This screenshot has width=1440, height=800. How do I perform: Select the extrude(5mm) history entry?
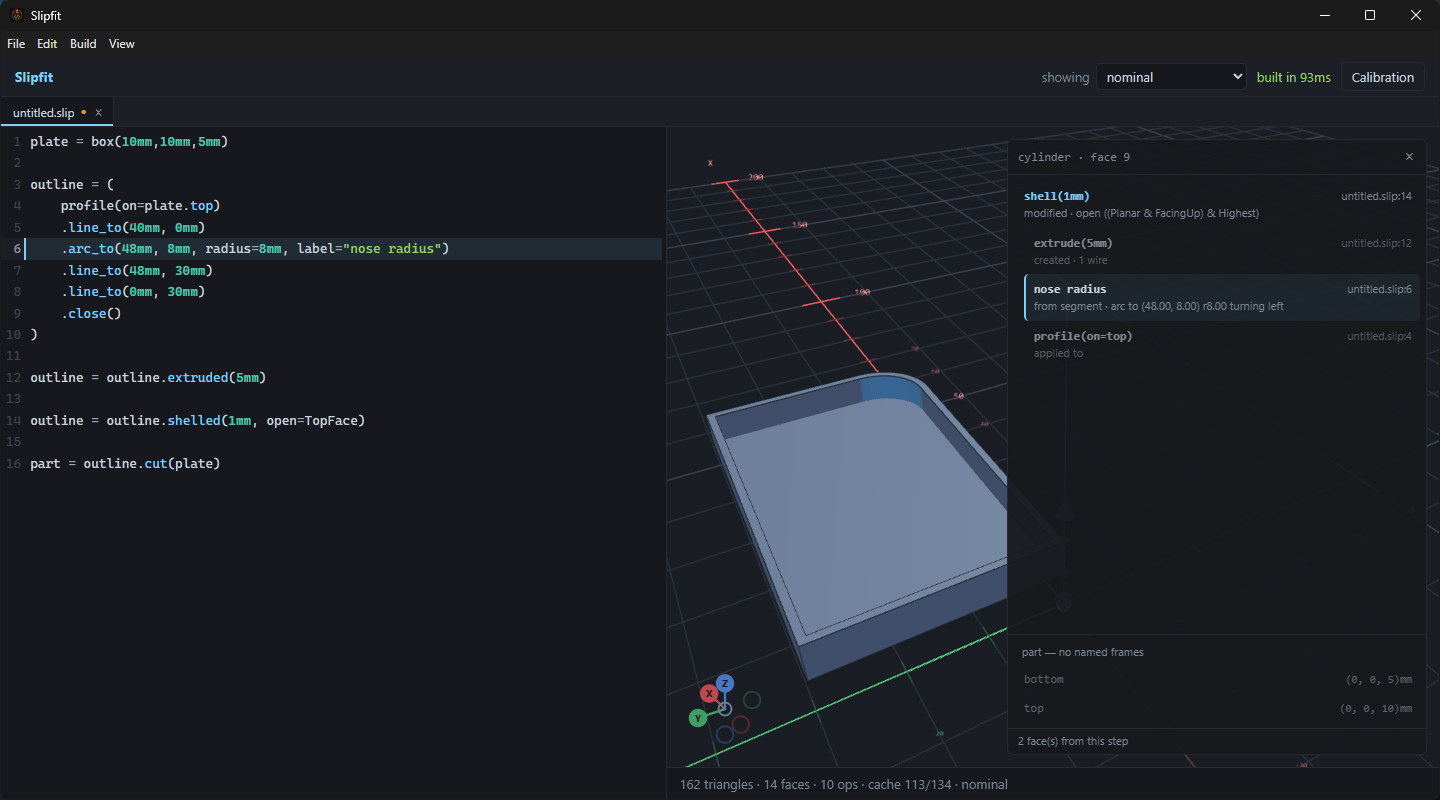click(x=1222, y=251)
